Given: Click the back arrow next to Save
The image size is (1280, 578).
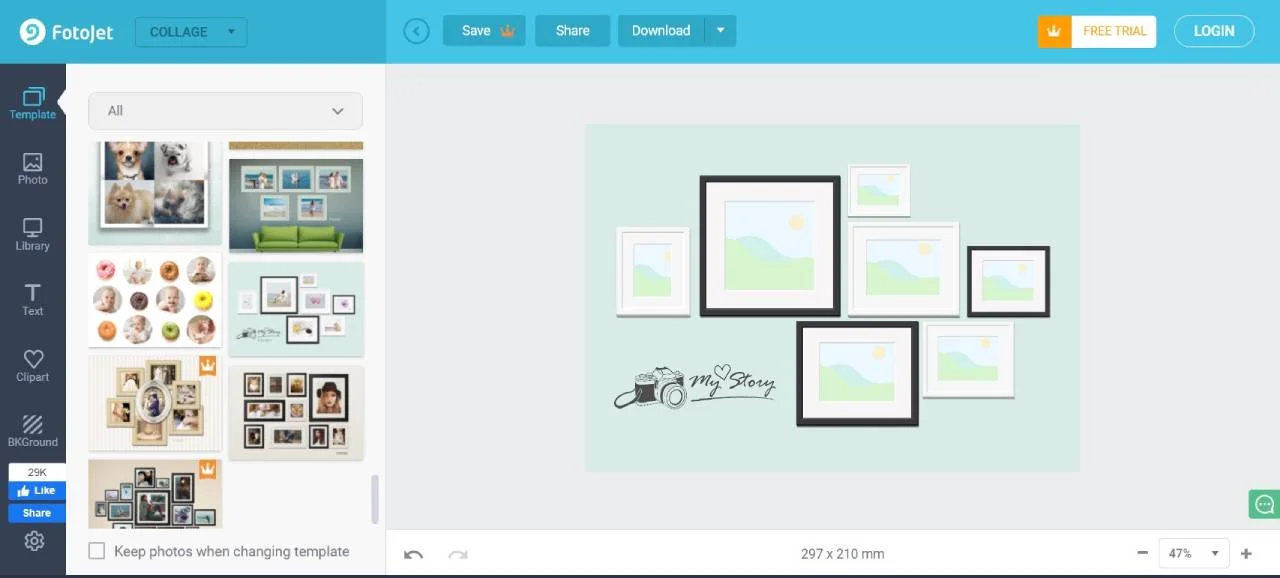Looking at the screenshot, I should [416, 31].
